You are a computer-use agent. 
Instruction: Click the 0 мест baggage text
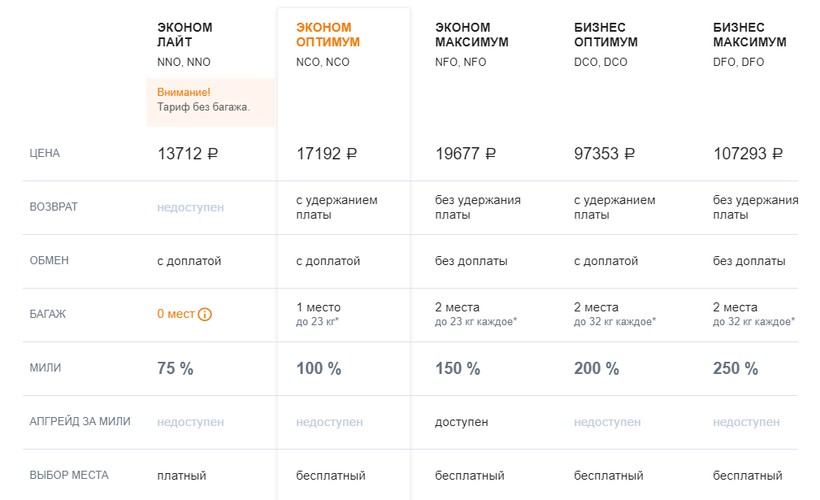176,315
